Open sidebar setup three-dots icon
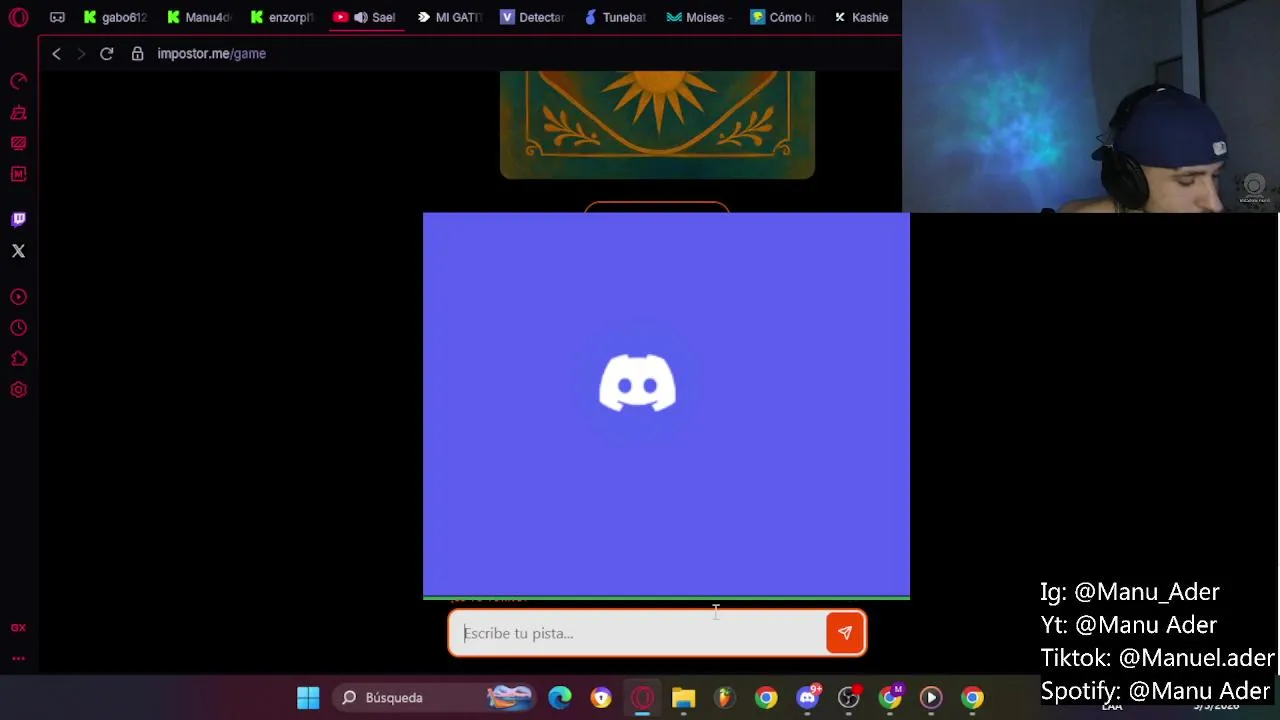Viewport: 1280px width, 720px height. [18, 658]
